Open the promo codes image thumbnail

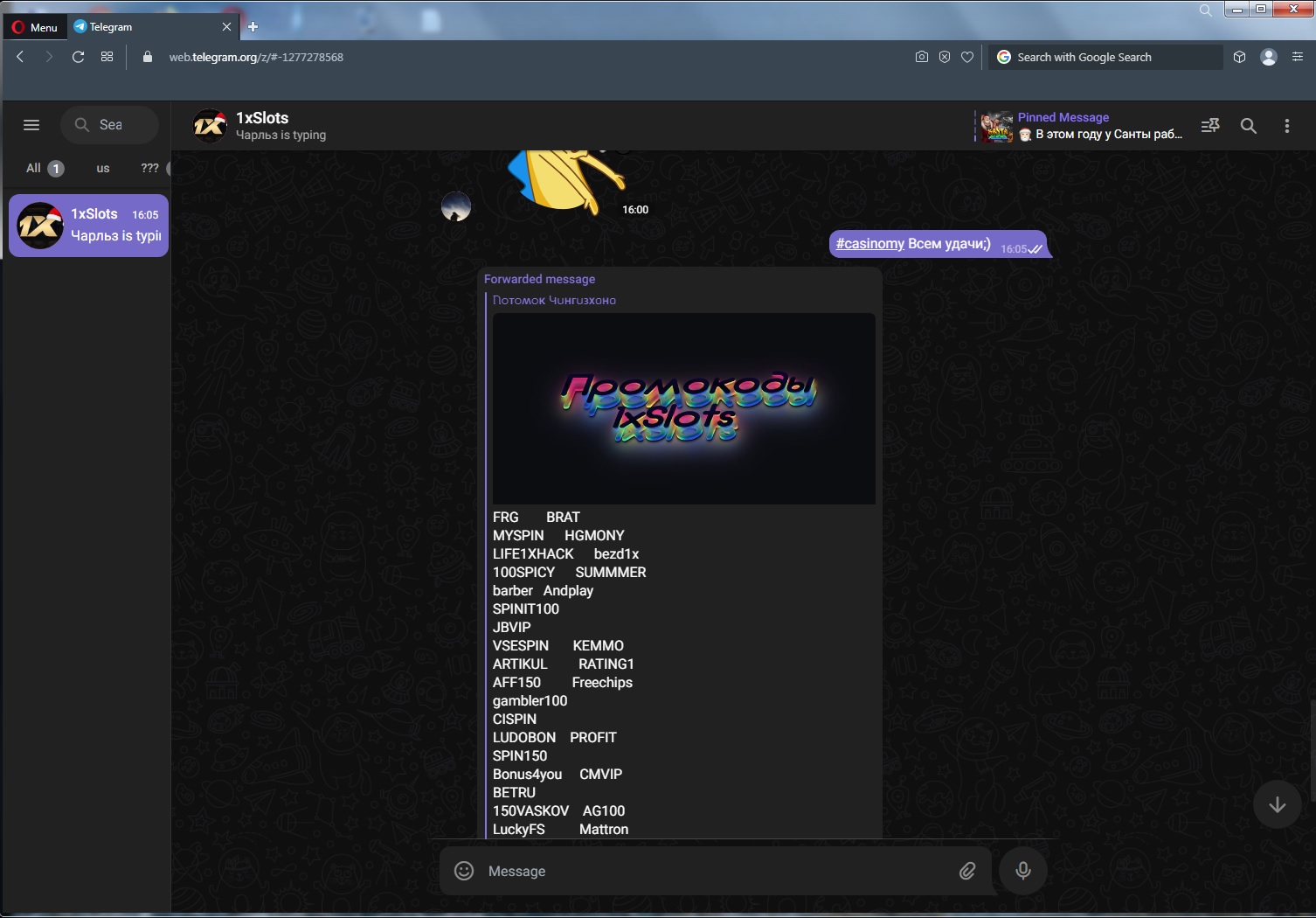click(x=683, y=408)
